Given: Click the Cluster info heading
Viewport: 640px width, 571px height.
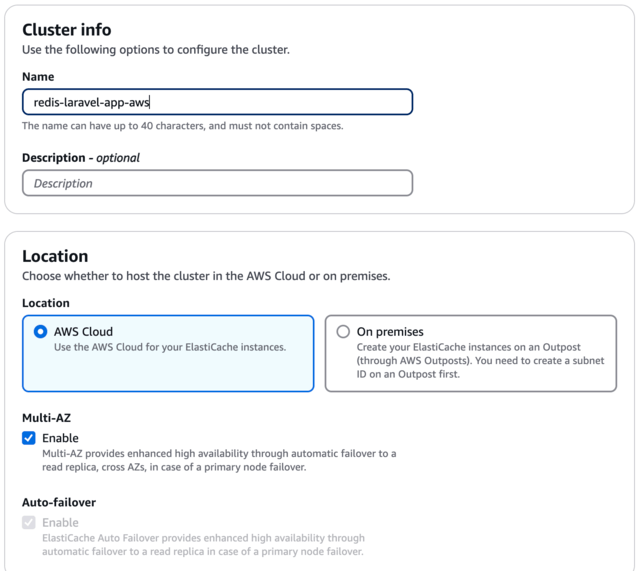Looking at the screenshot, I should pyautogui.click(x=67, y=30).
